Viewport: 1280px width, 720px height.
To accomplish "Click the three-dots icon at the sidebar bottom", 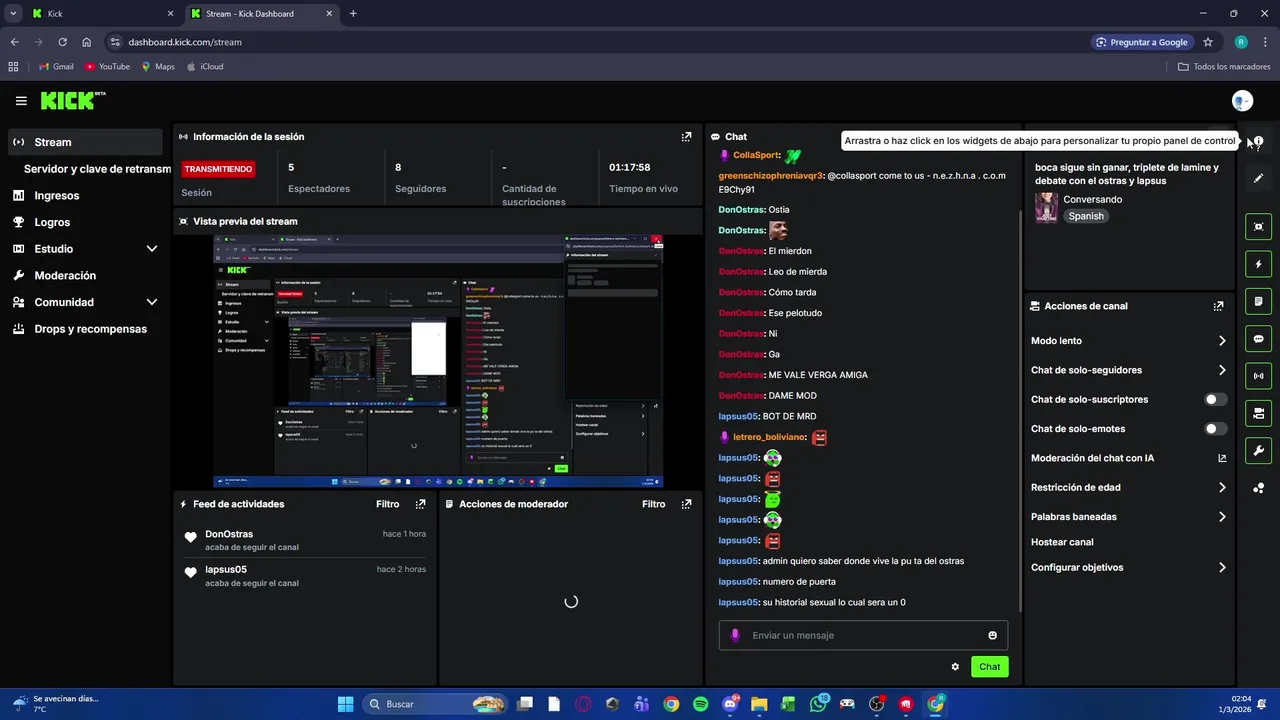I will 1259,488.
